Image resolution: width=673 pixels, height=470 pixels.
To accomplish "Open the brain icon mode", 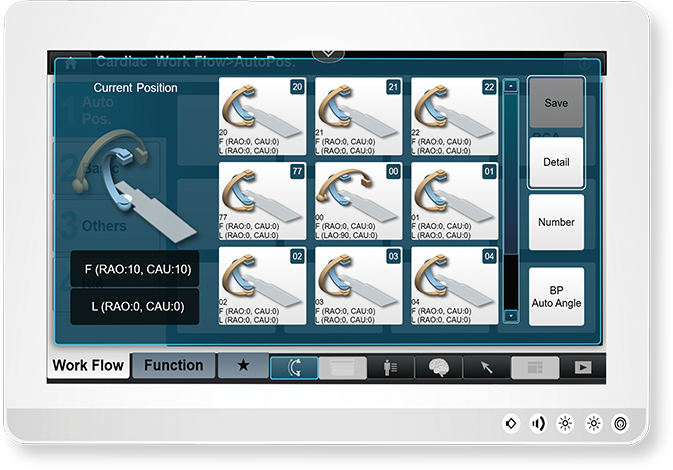I will (438, 367).
